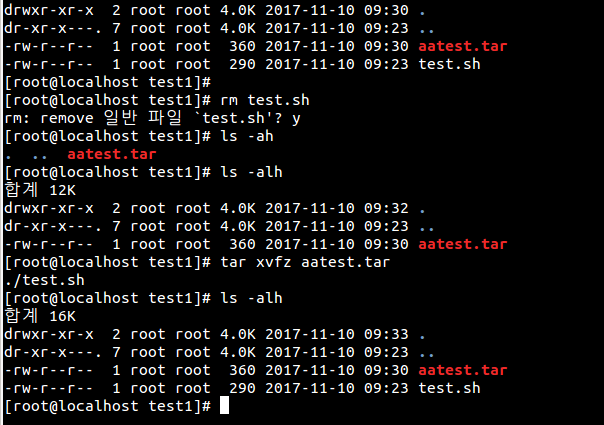Click the empty prompt line above 'rm test.sh'
Screen dimensions: 604x425
108,82
